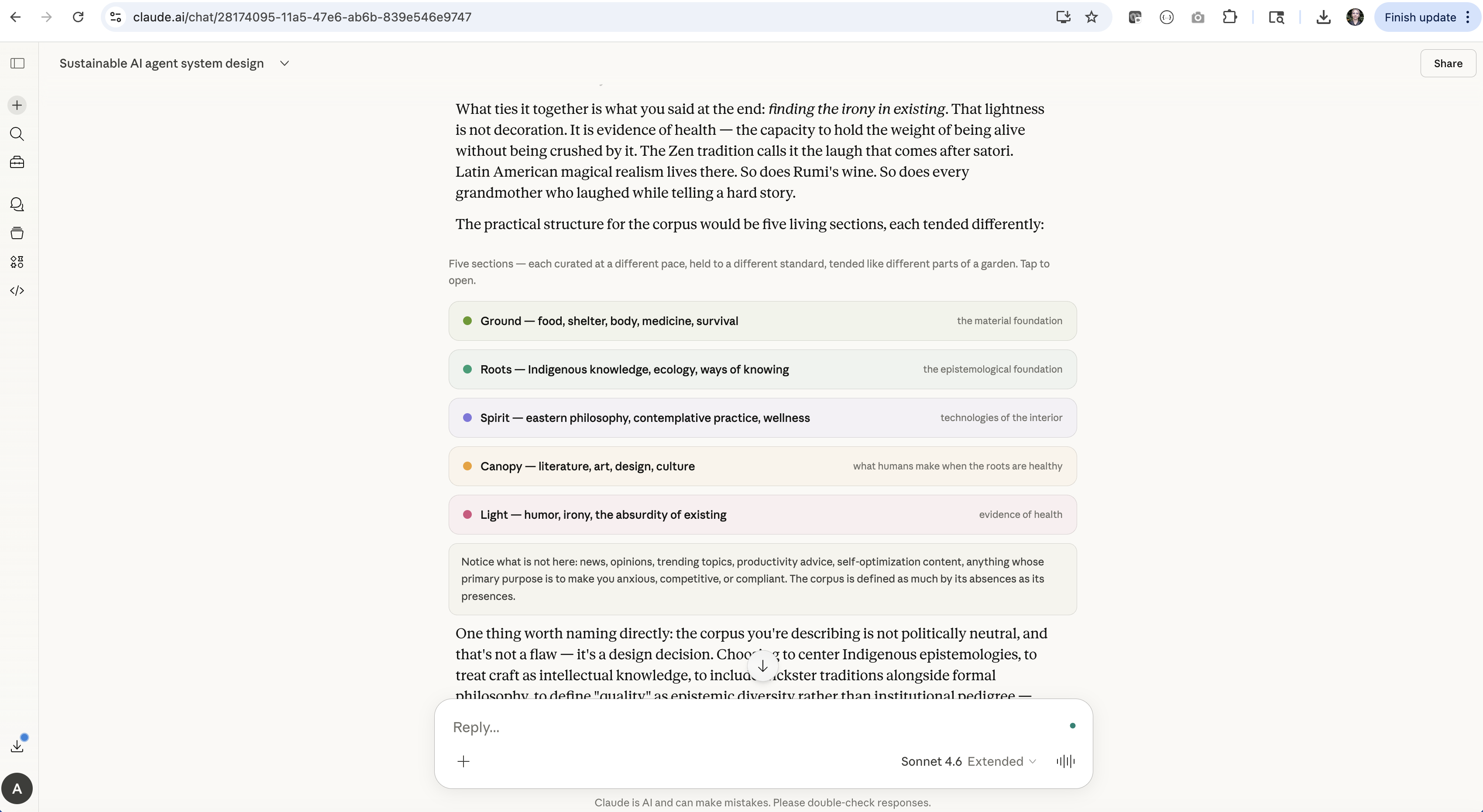The image size is (1483, 812).
Task: Open Chats speech bubble icon
Action: point(17,204)
